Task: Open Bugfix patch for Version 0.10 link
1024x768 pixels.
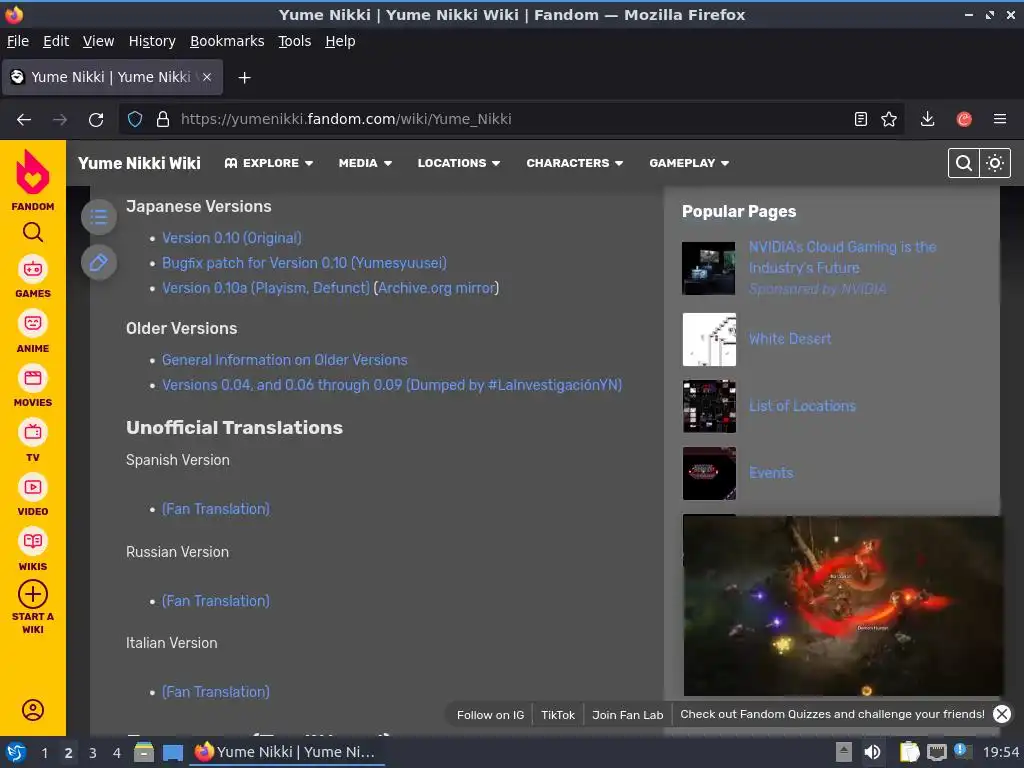Action: coord(304,263)
